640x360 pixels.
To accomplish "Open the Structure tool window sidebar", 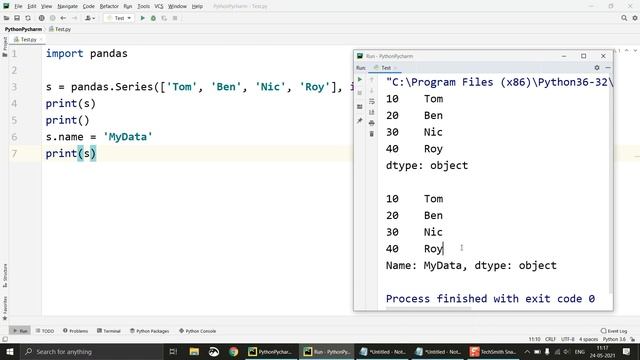I will click(5, 276).
